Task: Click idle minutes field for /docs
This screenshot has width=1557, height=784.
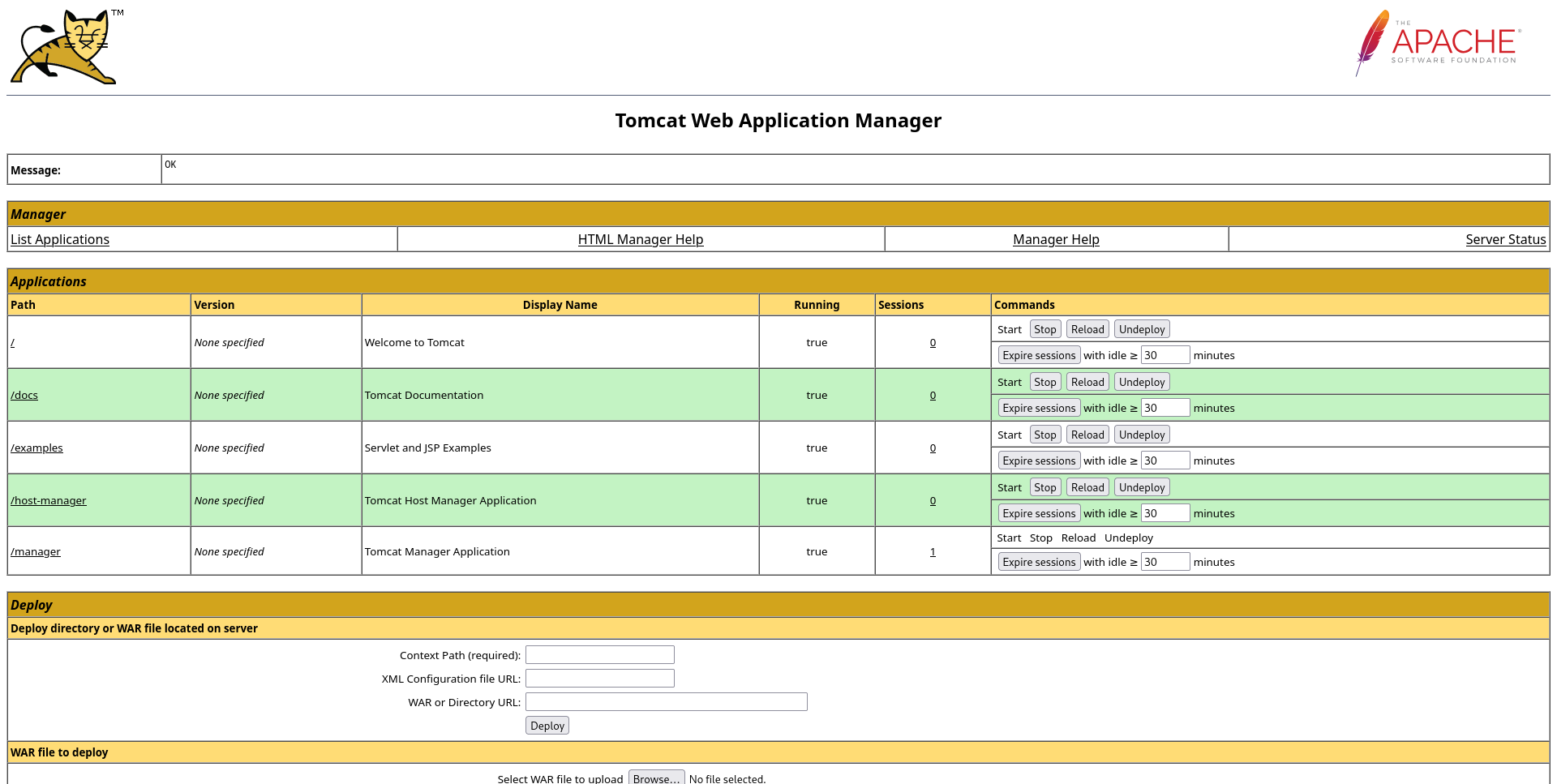Action: tap(1165, 408)
